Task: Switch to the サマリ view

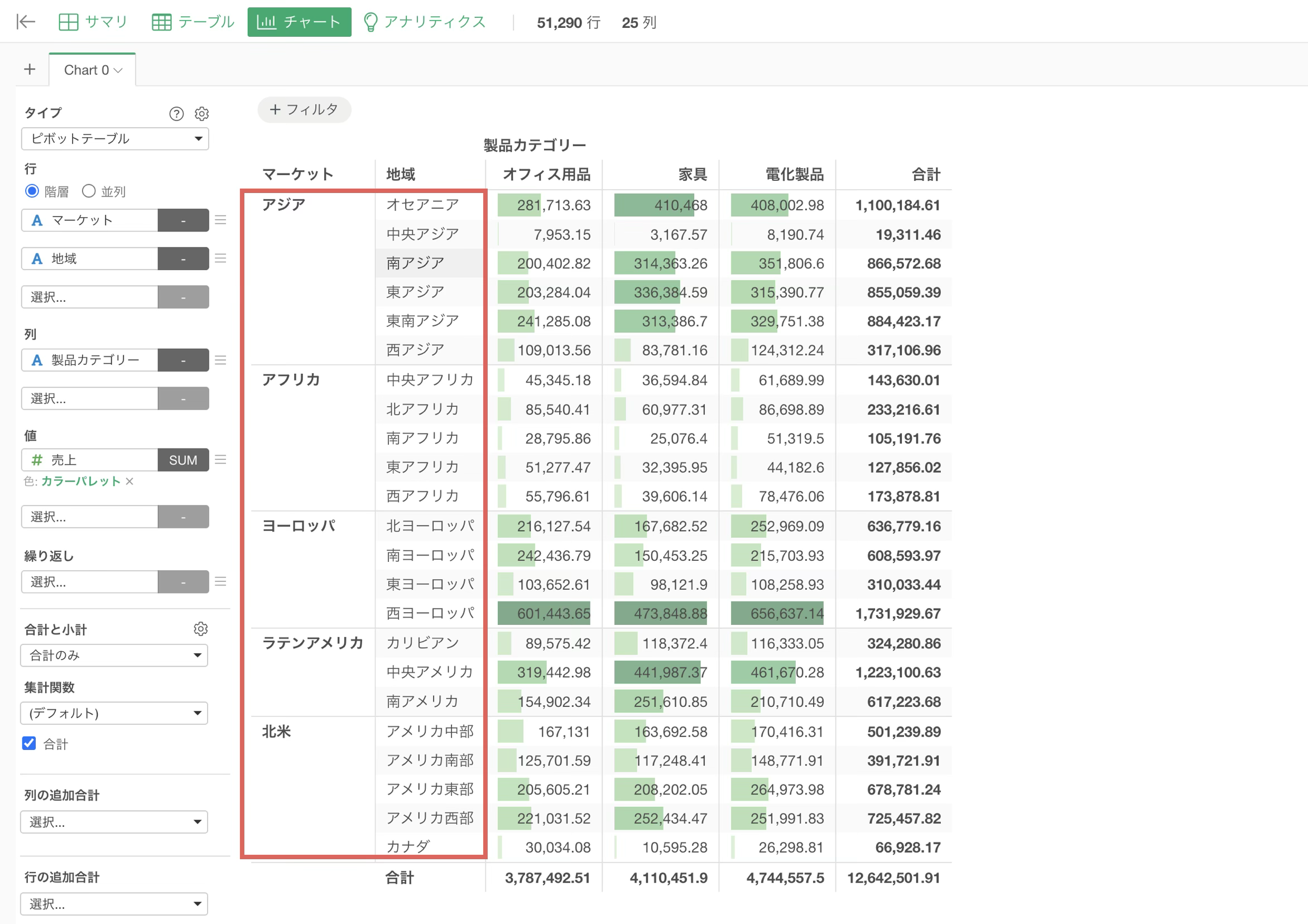Action: point(93,22)
